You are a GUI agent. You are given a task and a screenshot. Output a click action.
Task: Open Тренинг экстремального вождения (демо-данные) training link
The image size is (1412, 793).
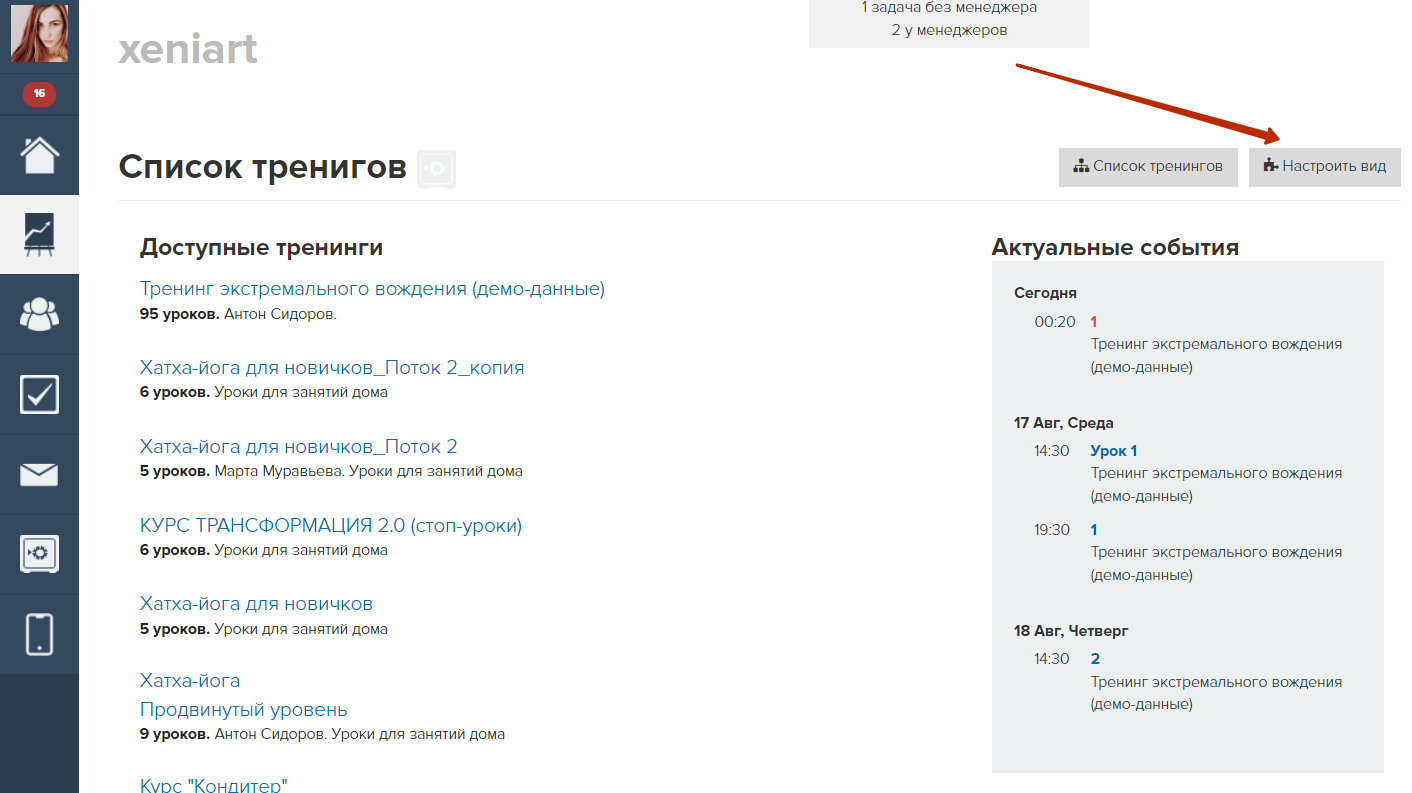(372, 289)
